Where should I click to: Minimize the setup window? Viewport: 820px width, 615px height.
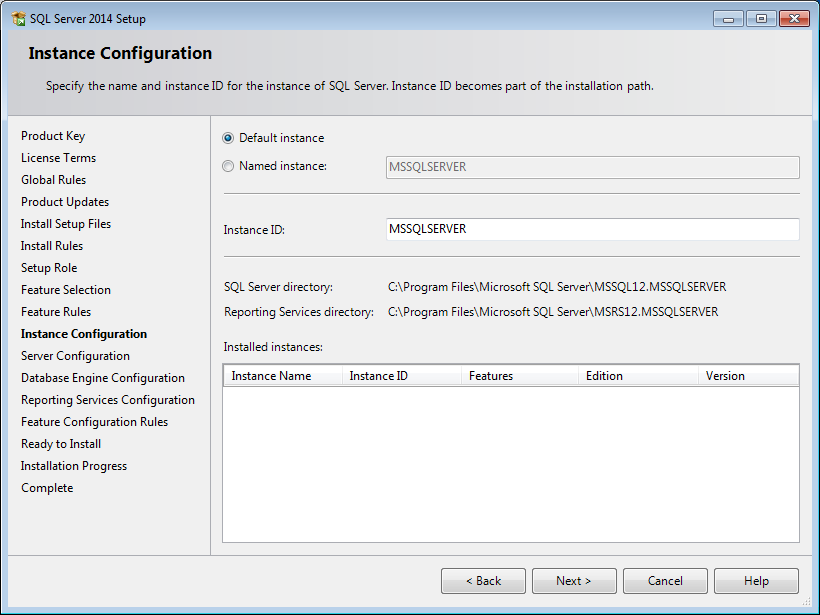point(728,19)
